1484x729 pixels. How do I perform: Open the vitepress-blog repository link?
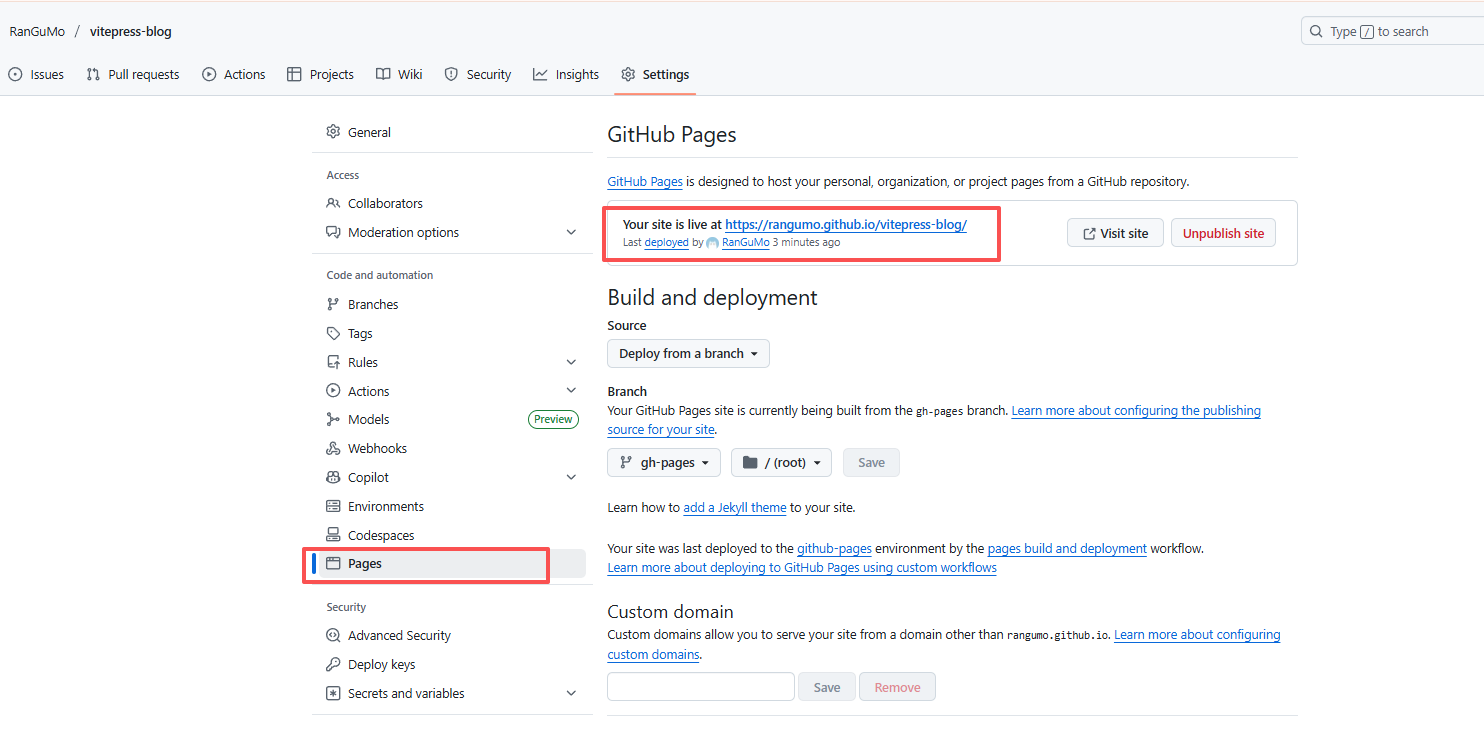coord(131,31)
